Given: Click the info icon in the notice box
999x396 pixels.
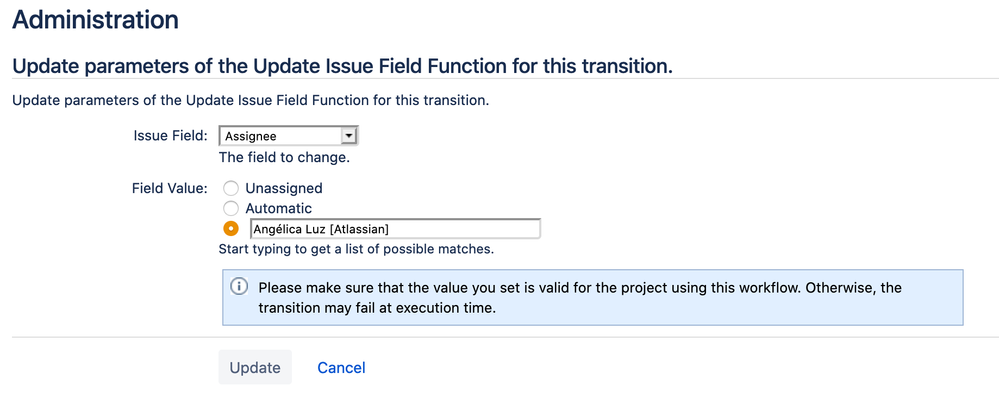Looking at the screenshot, I should pos(239,287).
